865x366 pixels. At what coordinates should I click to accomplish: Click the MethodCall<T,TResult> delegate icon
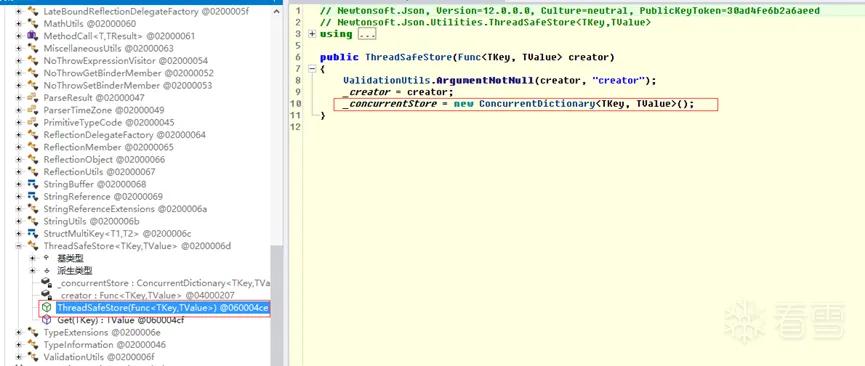33,36
